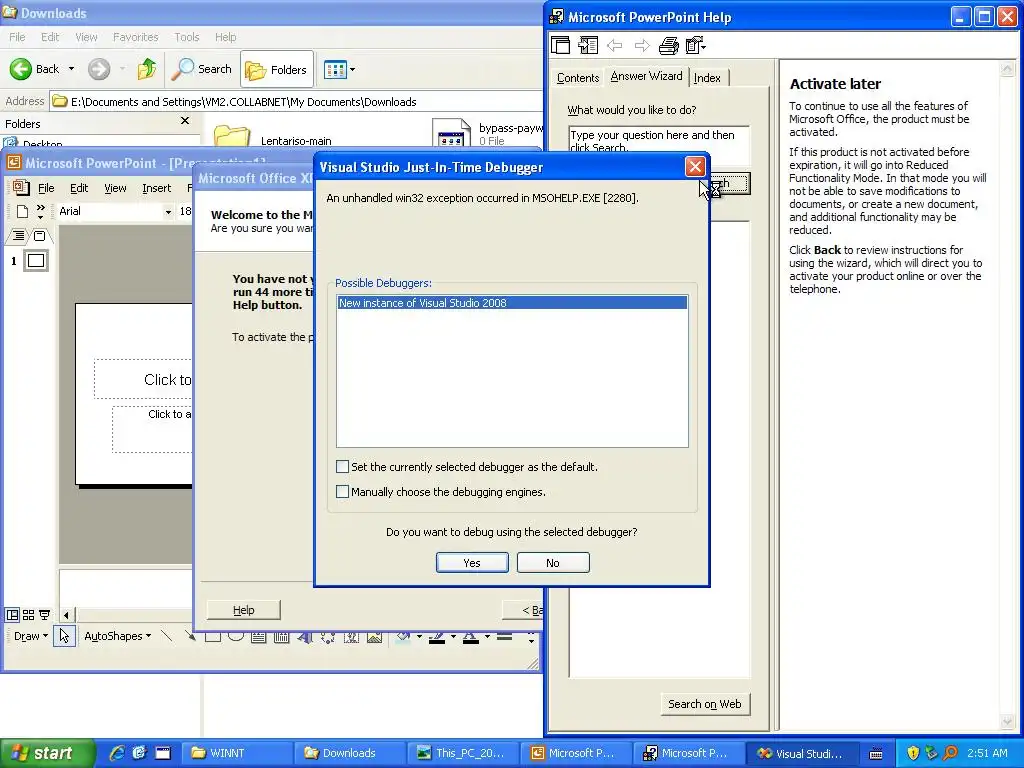Select the Select Objects arrow tool
The width and height of the screenshot is (1024, 768).
coord(64,636)
